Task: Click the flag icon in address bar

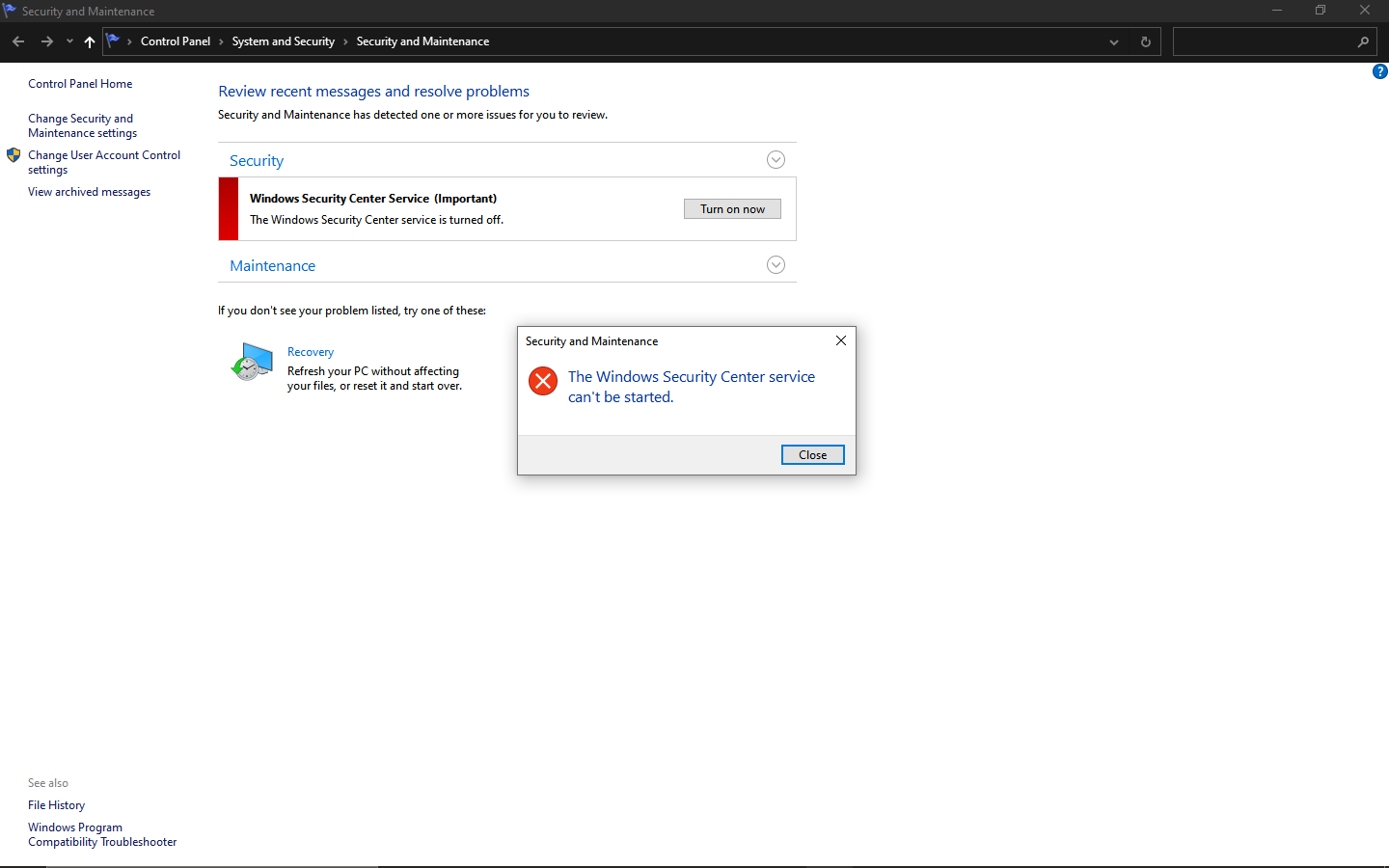Action: (x=114, y=41)
